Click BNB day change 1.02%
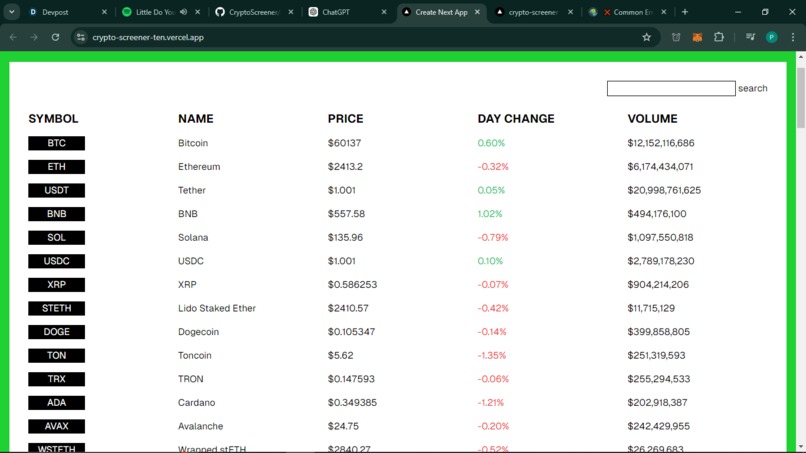806x453 pixels. click(x=490, y=214)
